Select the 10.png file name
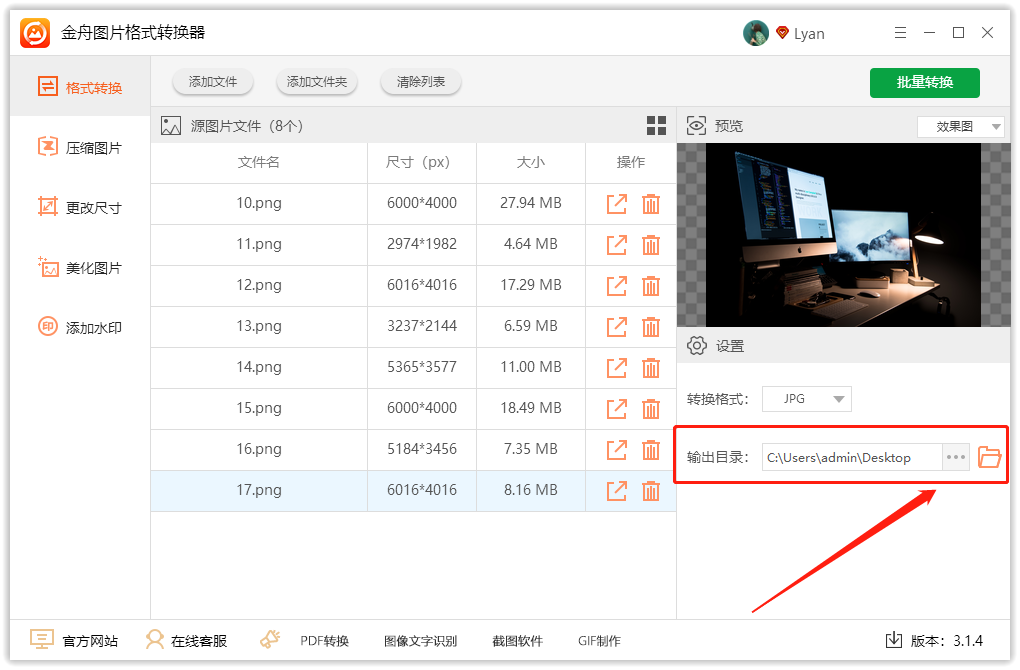1020x670 pixels. (x=259, y=203)
